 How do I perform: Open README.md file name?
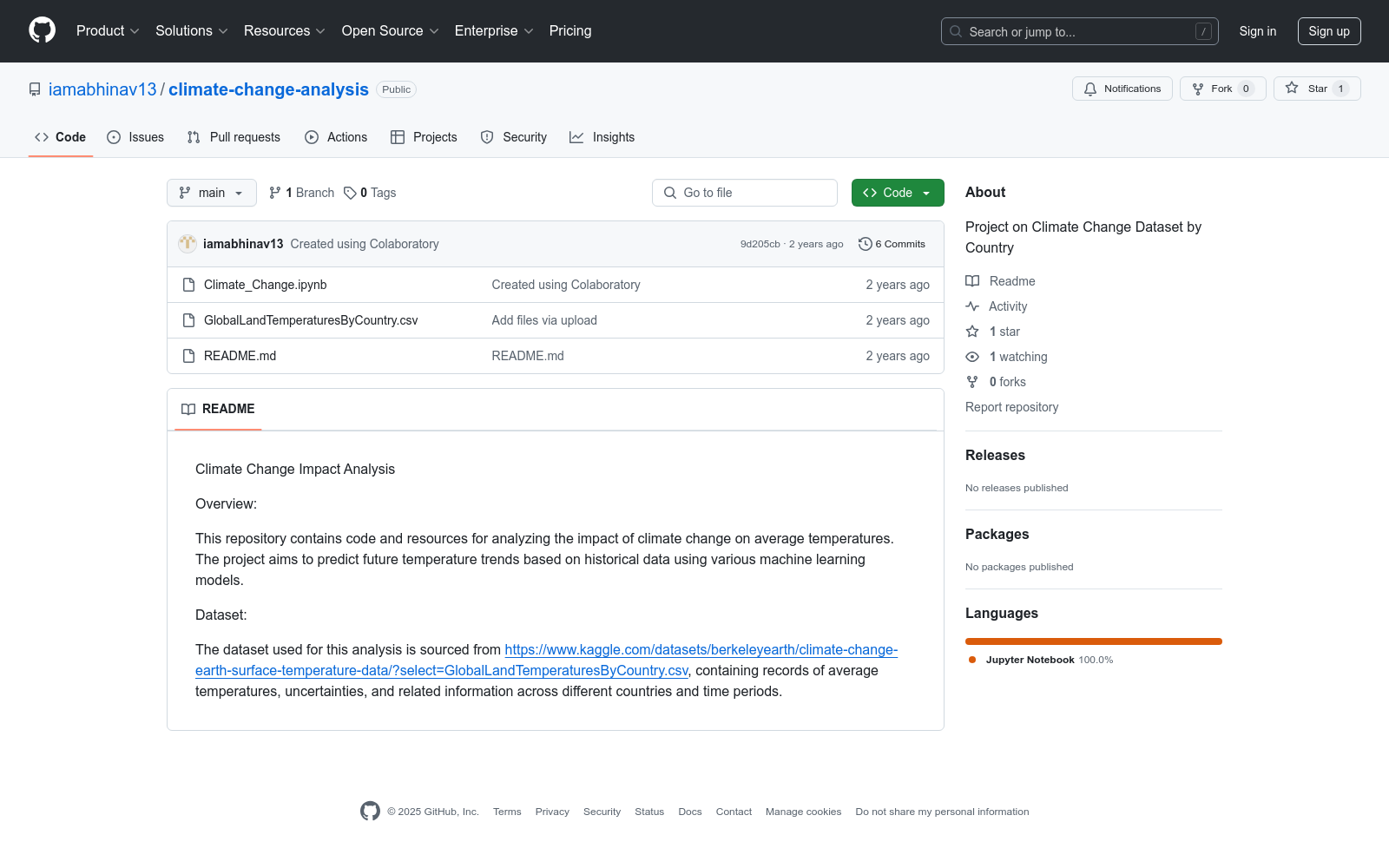coord(240,356)
